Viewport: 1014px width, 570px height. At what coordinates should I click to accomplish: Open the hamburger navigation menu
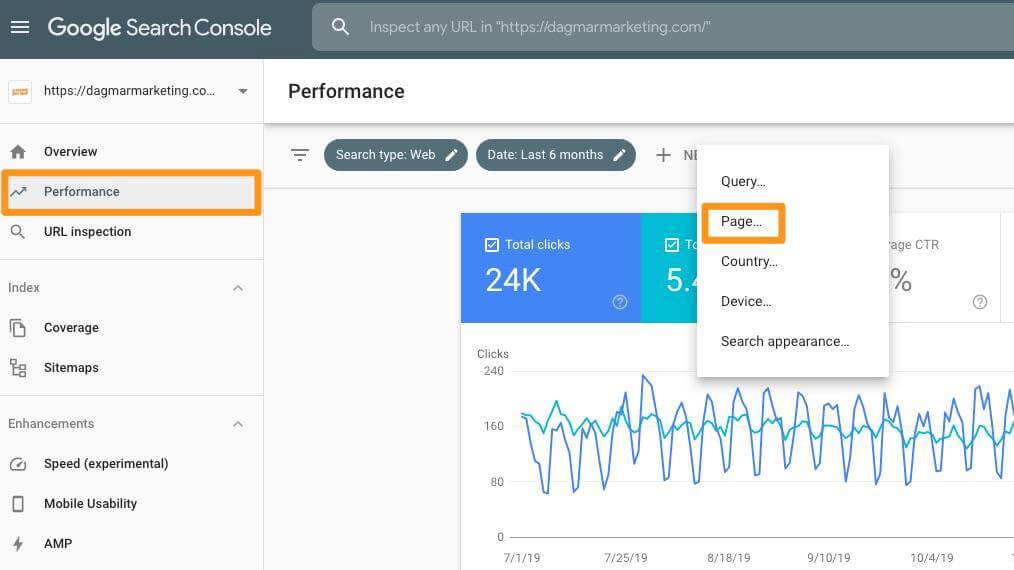coord(20,27)
